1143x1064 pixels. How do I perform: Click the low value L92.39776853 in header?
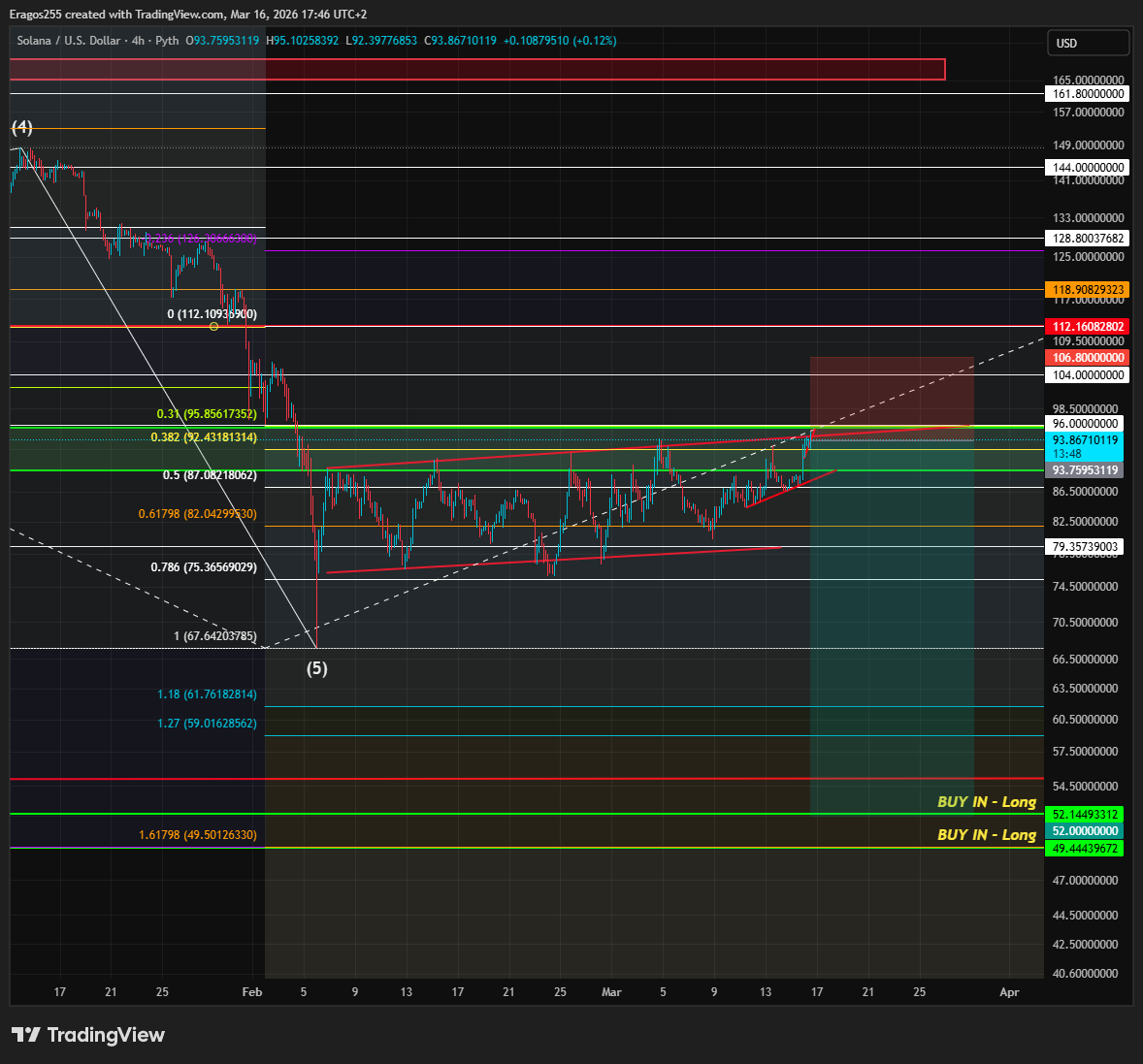pyautogui.click(x=381, y=41)
